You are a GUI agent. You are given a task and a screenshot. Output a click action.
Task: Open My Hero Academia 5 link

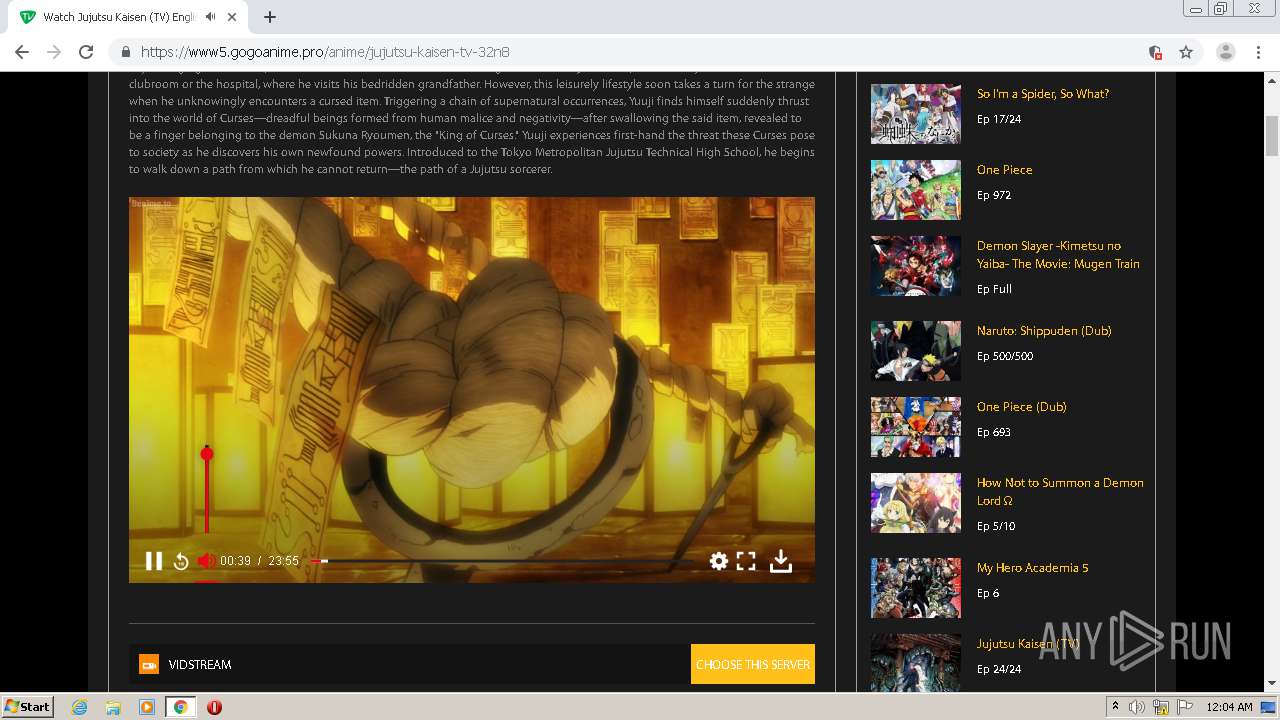click(x=1032, y=568)
